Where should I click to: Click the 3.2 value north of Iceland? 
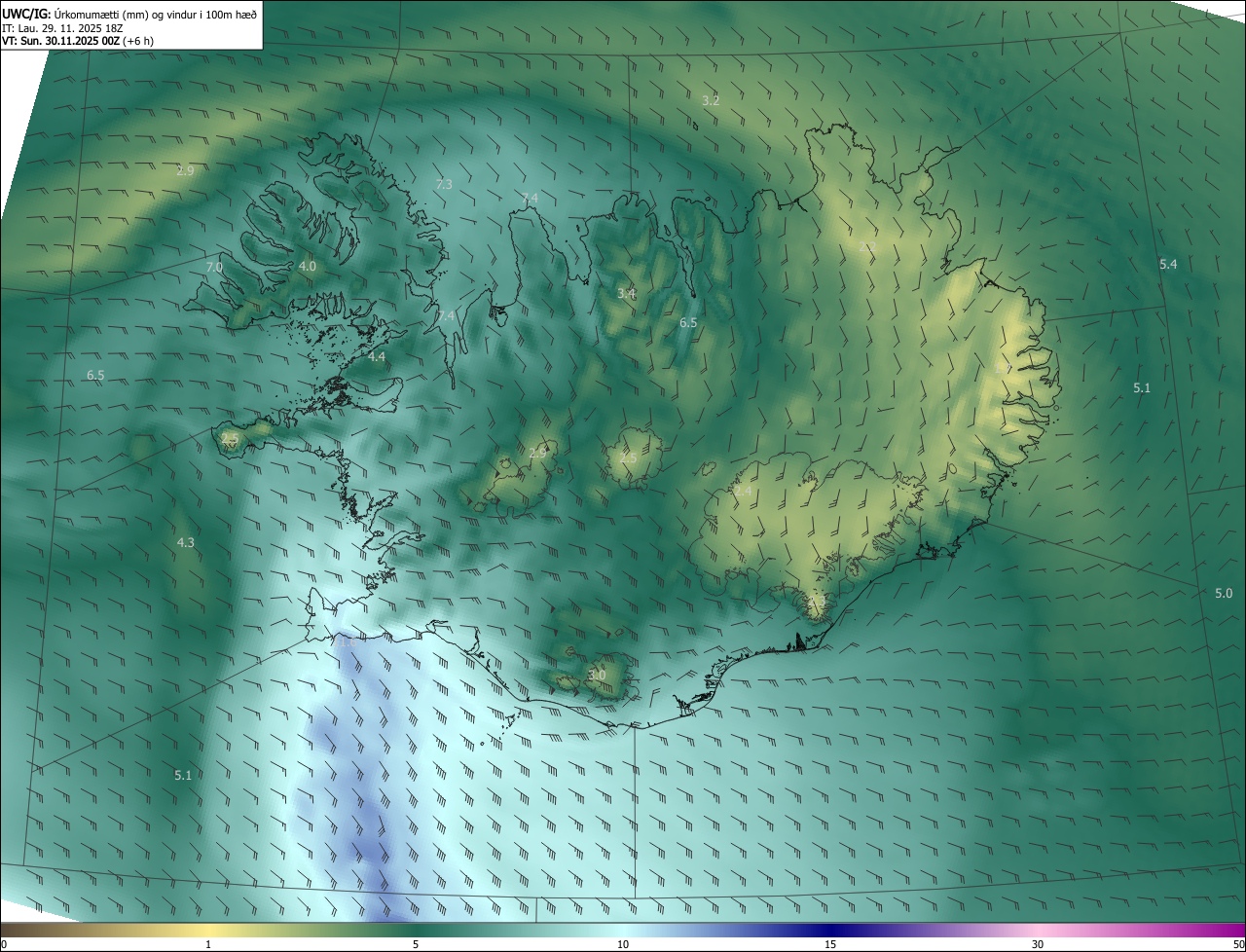[711, 100]
